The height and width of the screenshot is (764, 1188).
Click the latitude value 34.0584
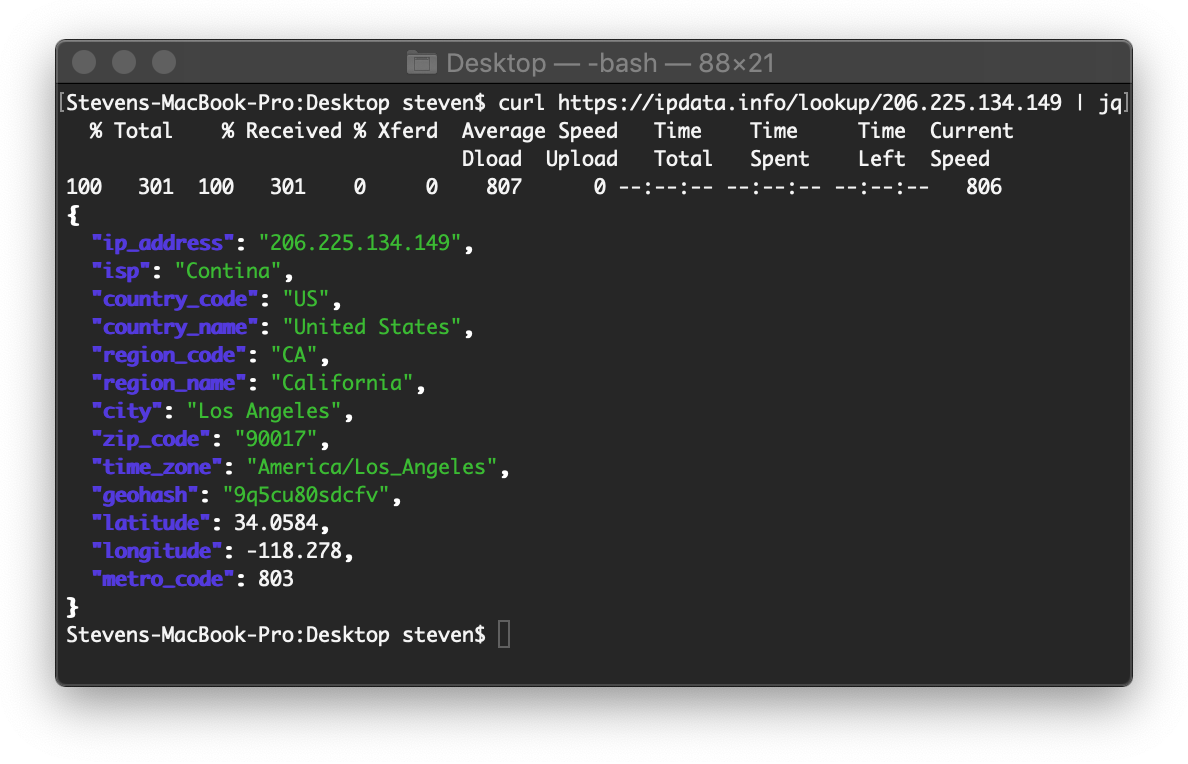pos(276,523)
